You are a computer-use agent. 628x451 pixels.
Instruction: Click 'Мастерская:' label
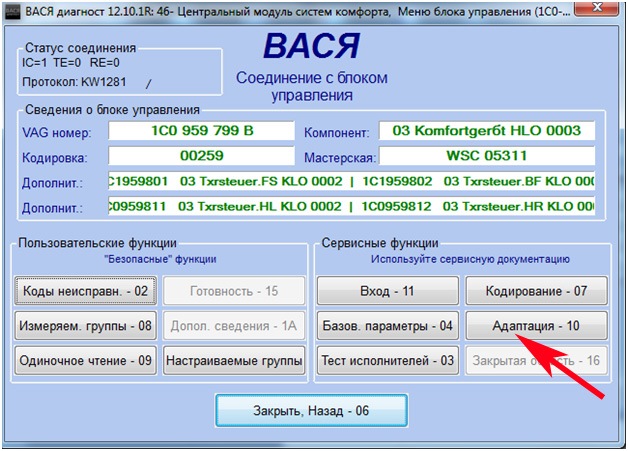pyautogui.click(x=340, y=157)
